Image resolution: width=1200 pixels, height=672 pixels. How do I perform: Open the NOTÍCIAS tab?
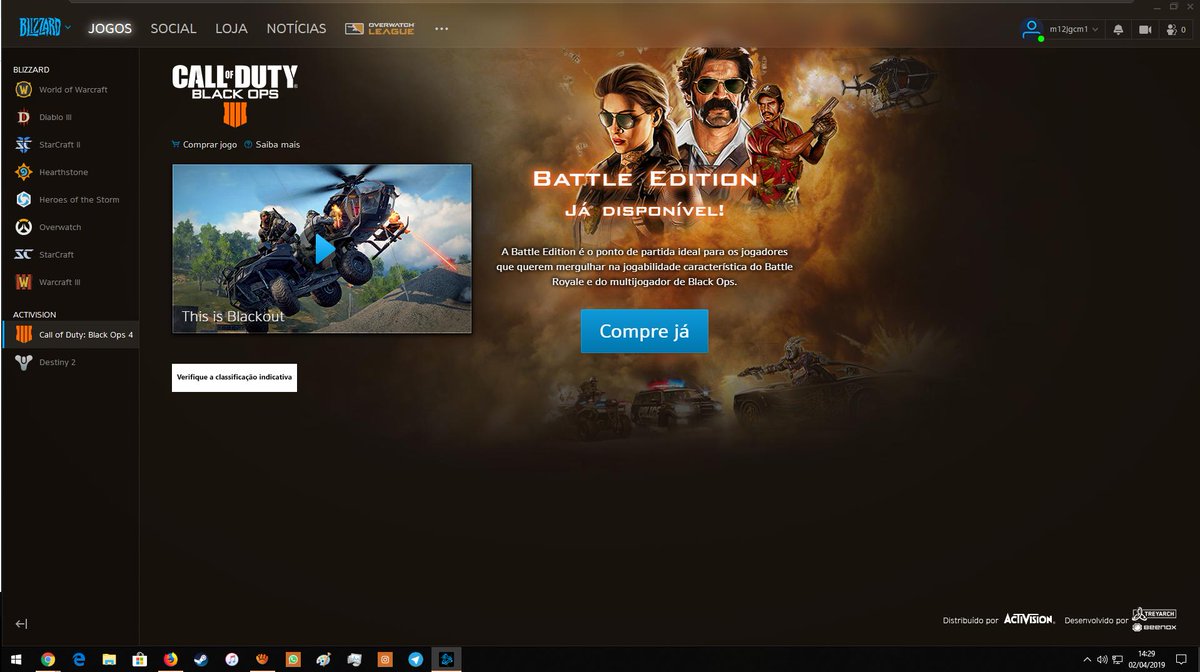click(x=296, y=29)
